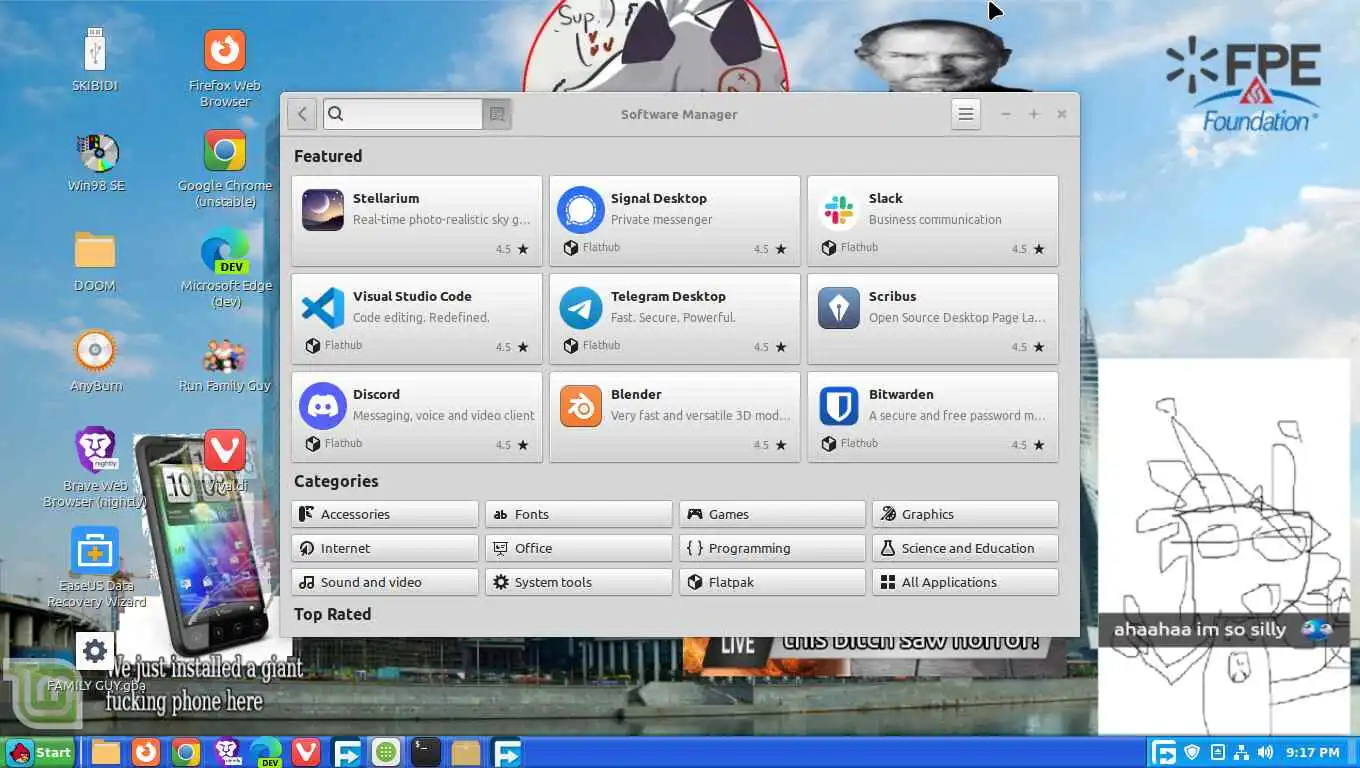This screenshot has height=768, width=1360.
Task: Open the Start menu button
Action: [40, 752]
